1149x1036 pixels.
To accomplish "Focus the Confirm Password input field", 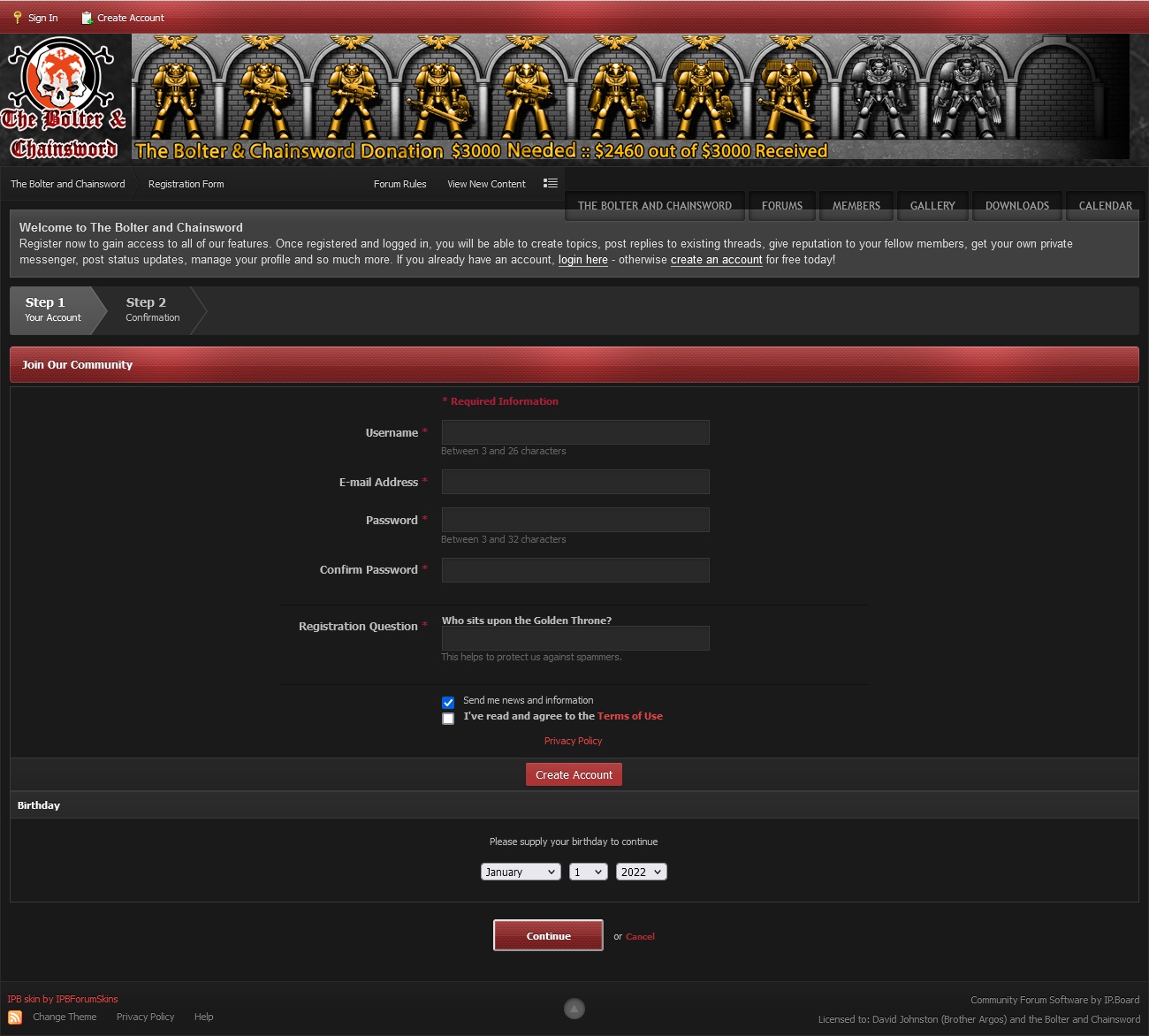I will [575, 570].
